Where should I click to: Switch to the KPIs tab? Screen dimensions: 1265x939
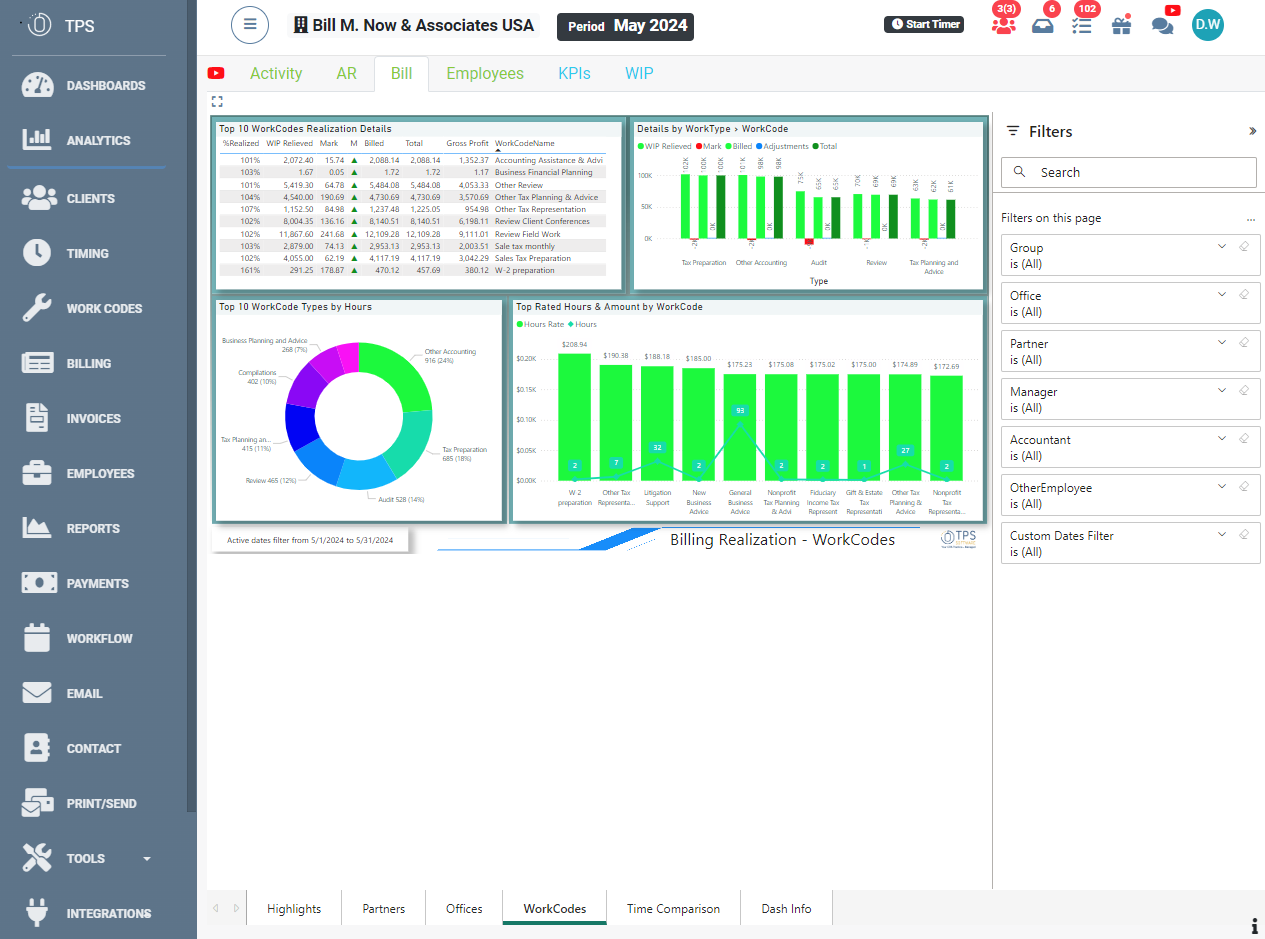click(x=574, y=73)
